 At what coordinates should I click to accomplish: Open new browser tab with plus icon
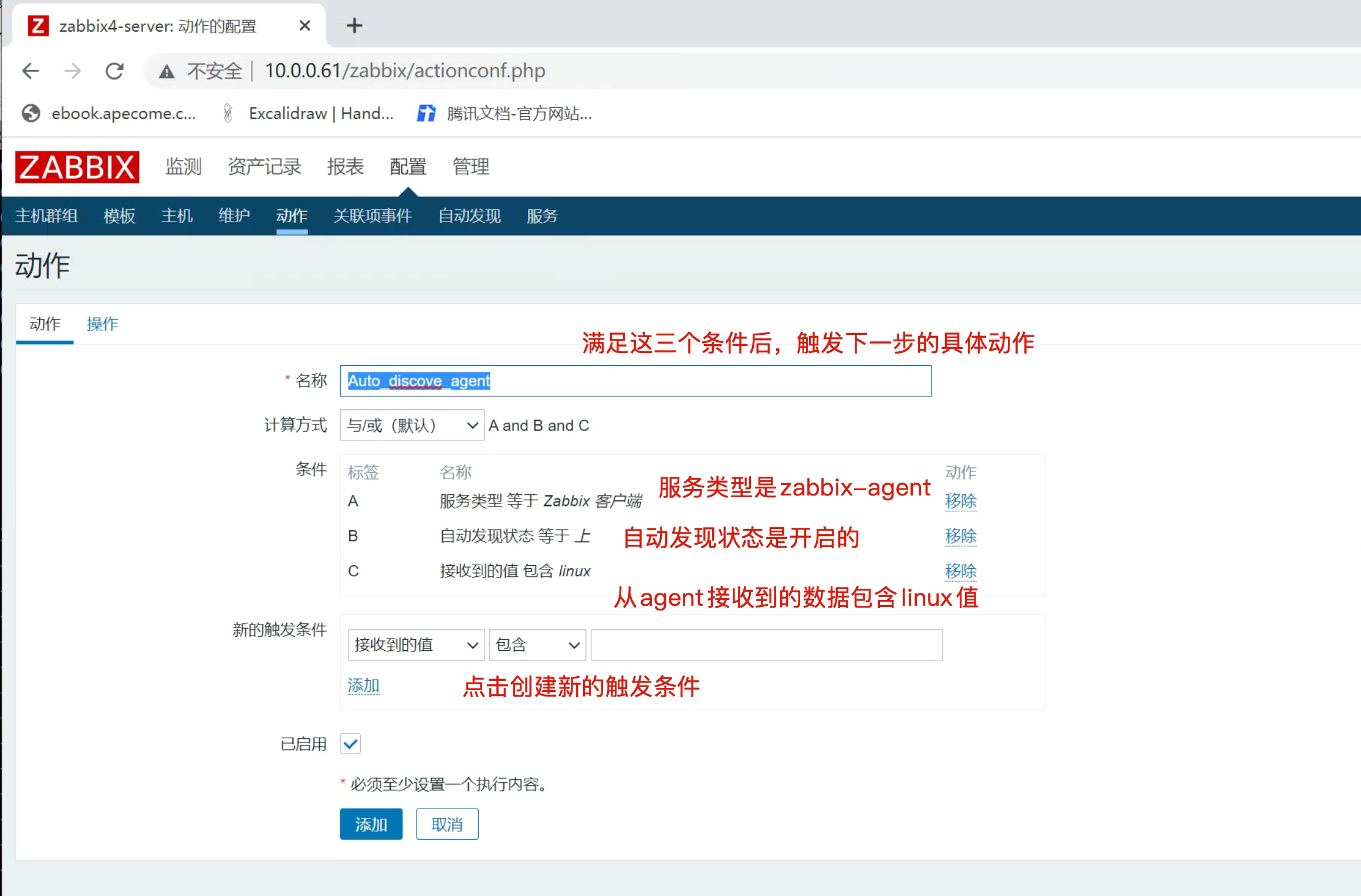tap(354, 26)
